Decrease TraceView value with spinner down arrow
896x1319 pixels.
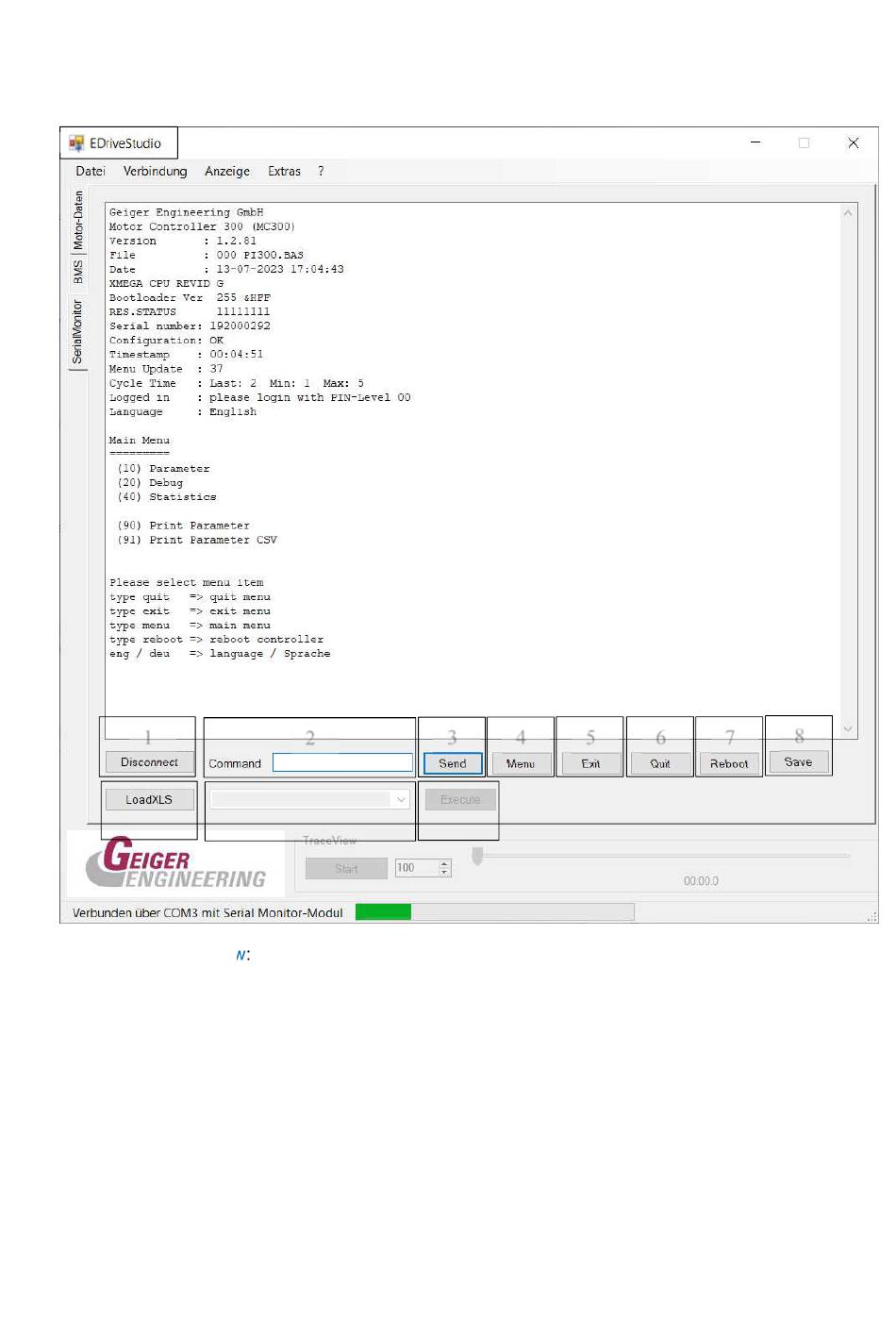click(x=445, y=872)
